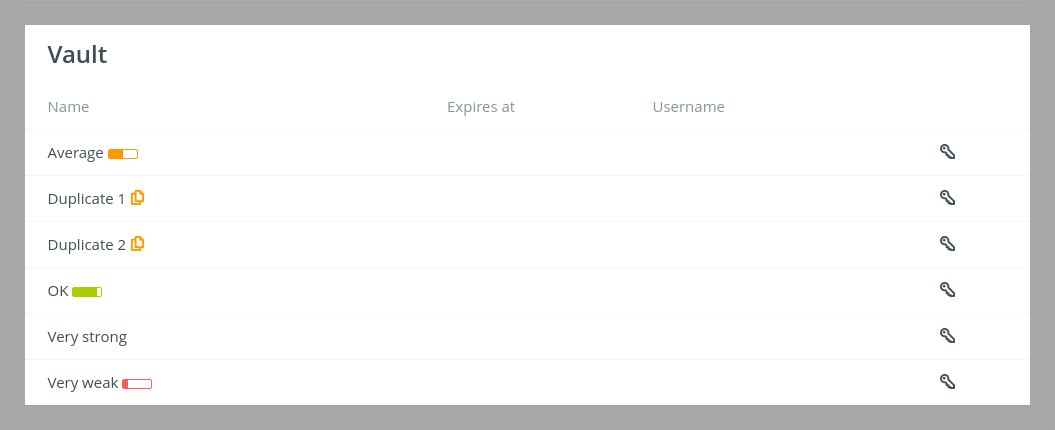Click key icon in Average row
The width and height of the screenshot is (1055, 430).
coord(947,152)
